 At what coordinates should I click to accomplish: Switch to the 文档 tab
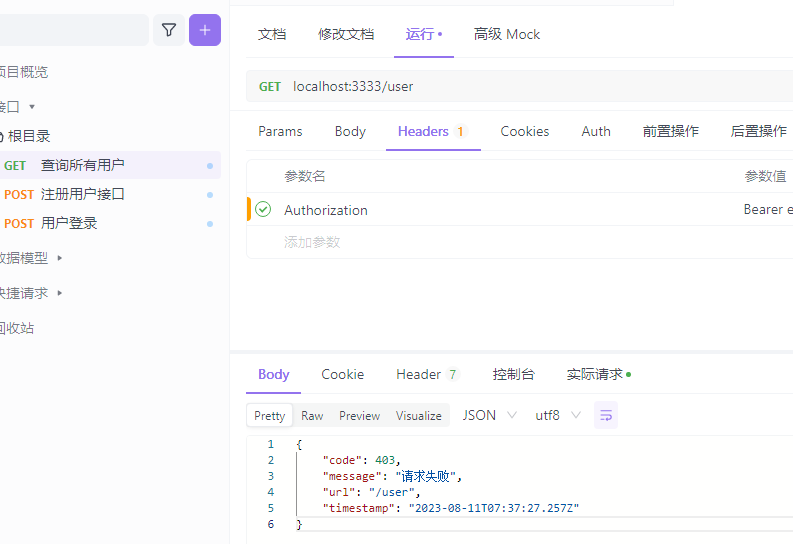(x=272, y=34)
